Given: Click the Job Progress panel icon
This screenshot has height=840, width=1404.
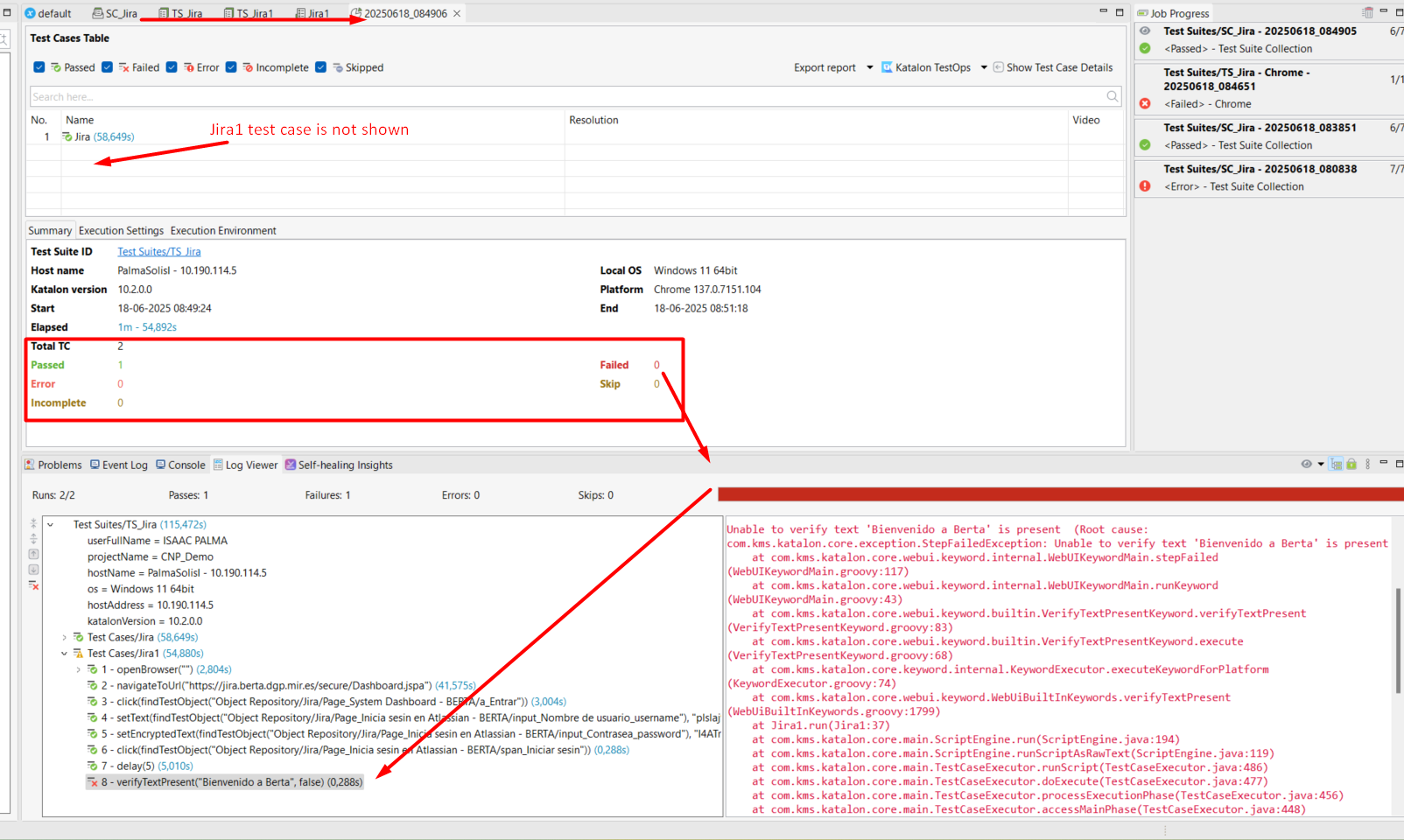Looking at the screenshot, I should 1142,13.
